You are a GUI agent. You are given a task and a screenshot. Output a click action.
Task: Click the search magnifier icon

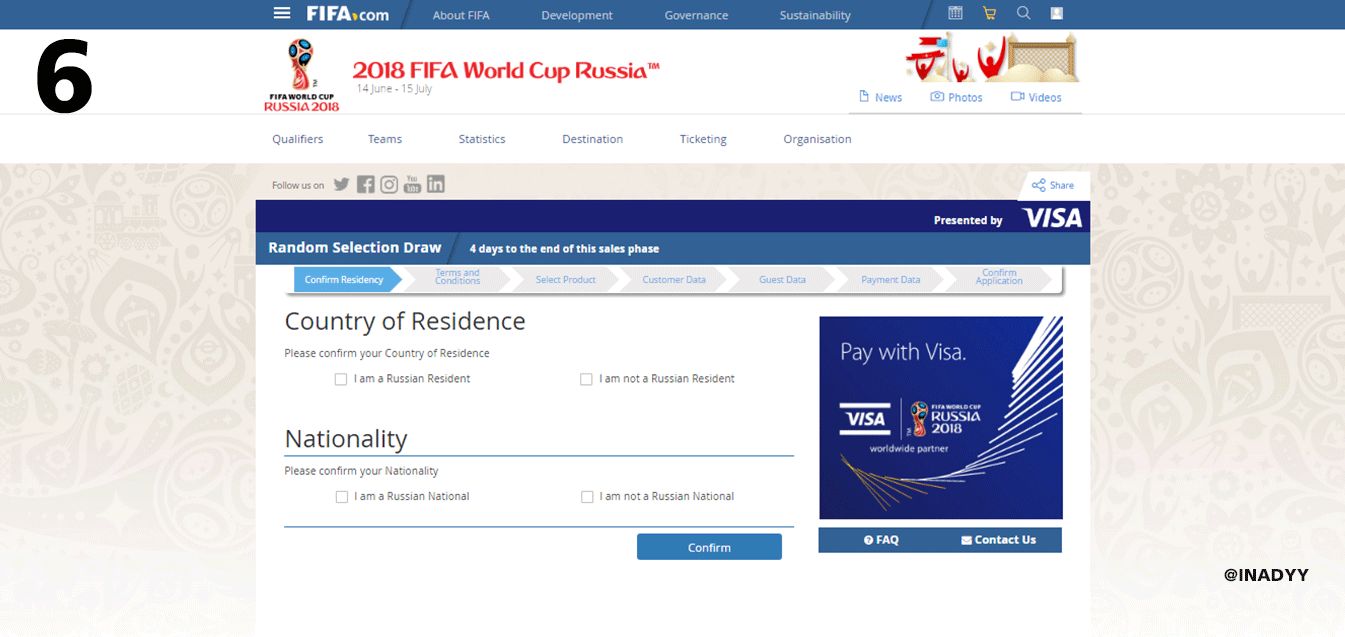click(x=1023, y=13)
